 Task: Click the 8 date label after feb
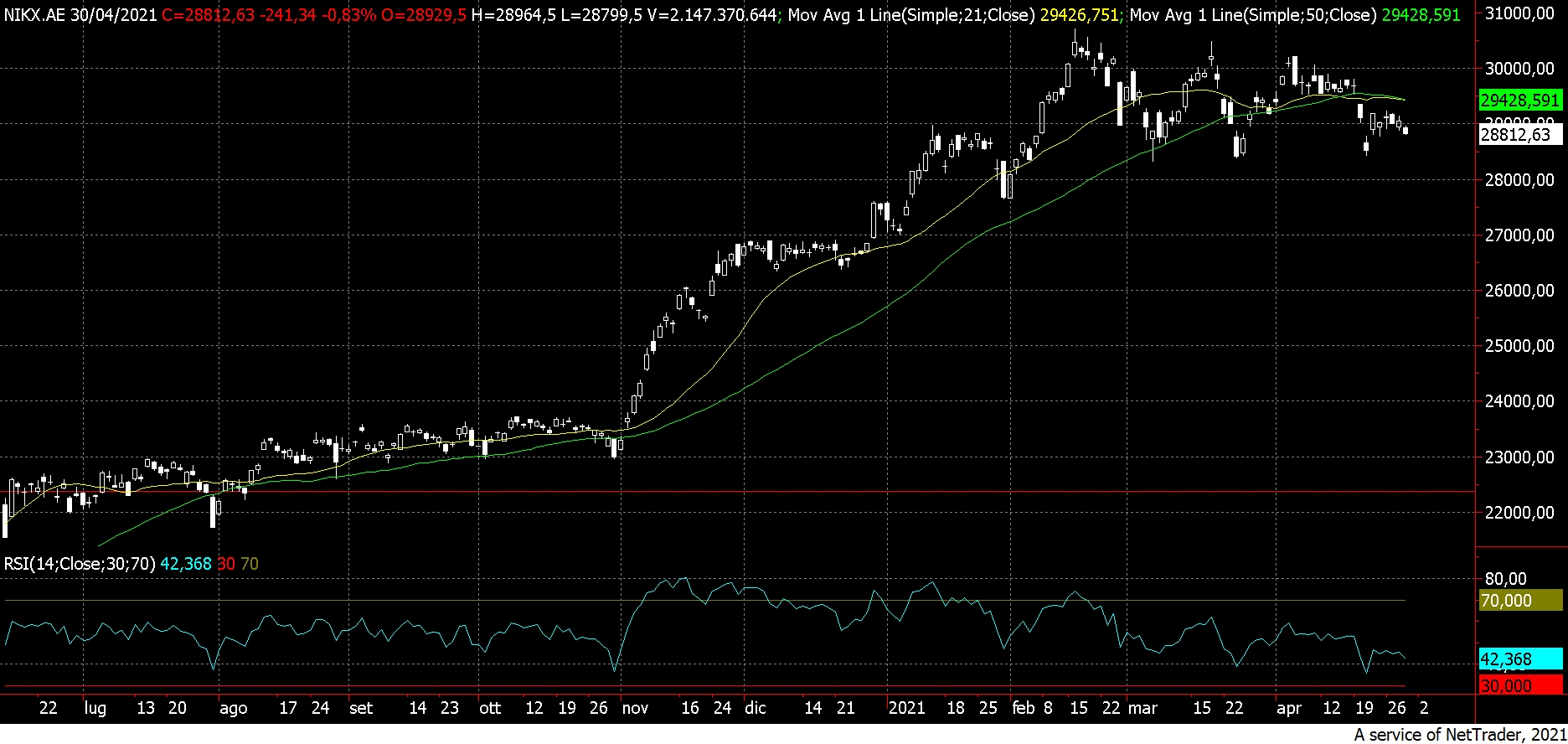(x=1048, y=708)
